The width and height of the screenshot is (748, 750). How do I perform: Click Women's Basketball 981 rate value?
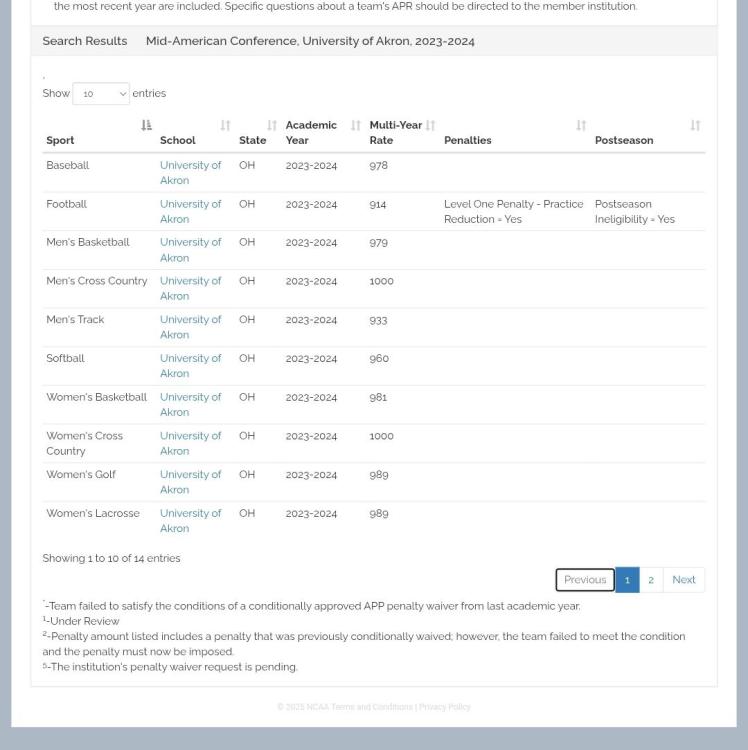378,397
